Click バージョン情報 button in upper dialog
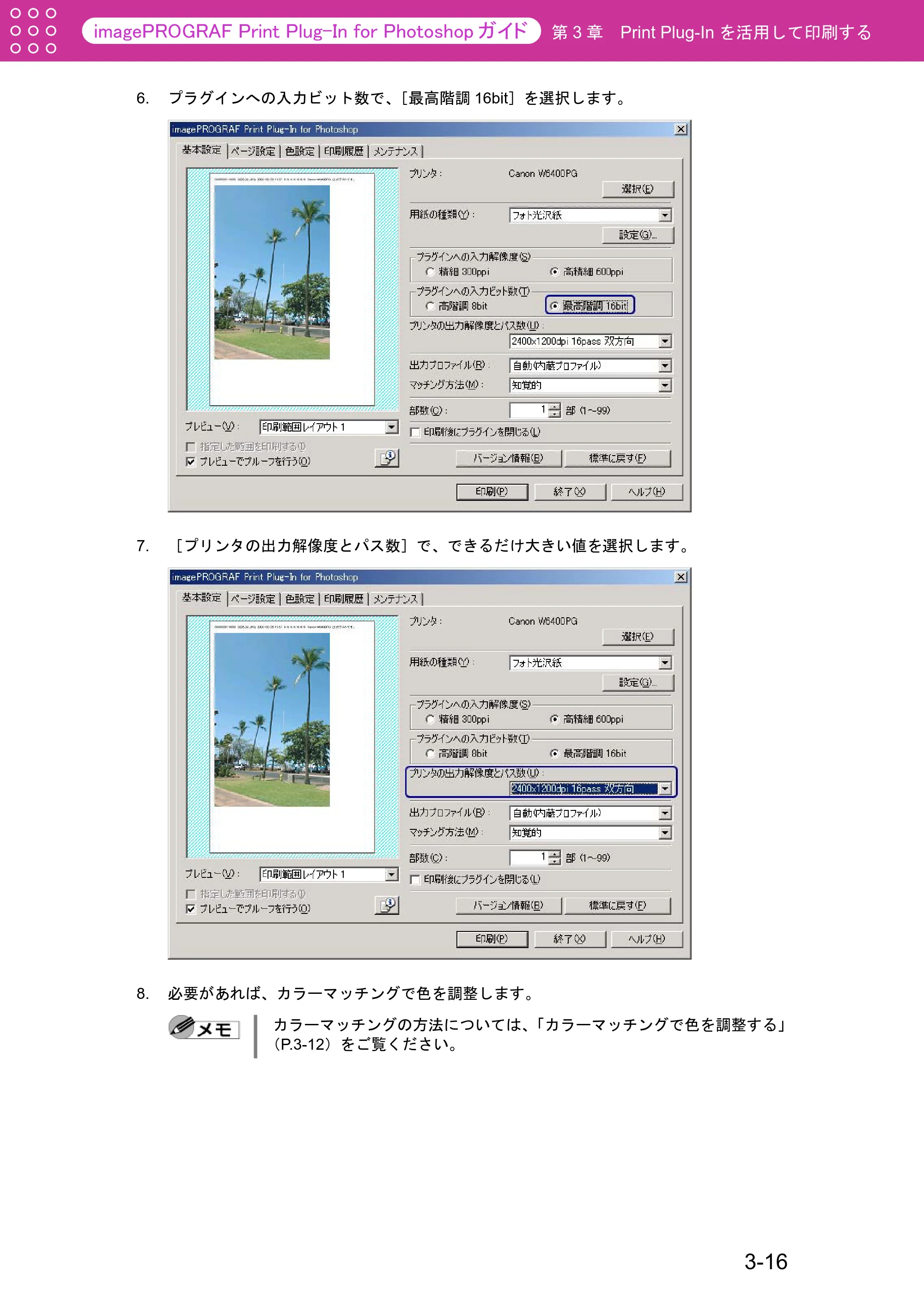 coord(508,458)
